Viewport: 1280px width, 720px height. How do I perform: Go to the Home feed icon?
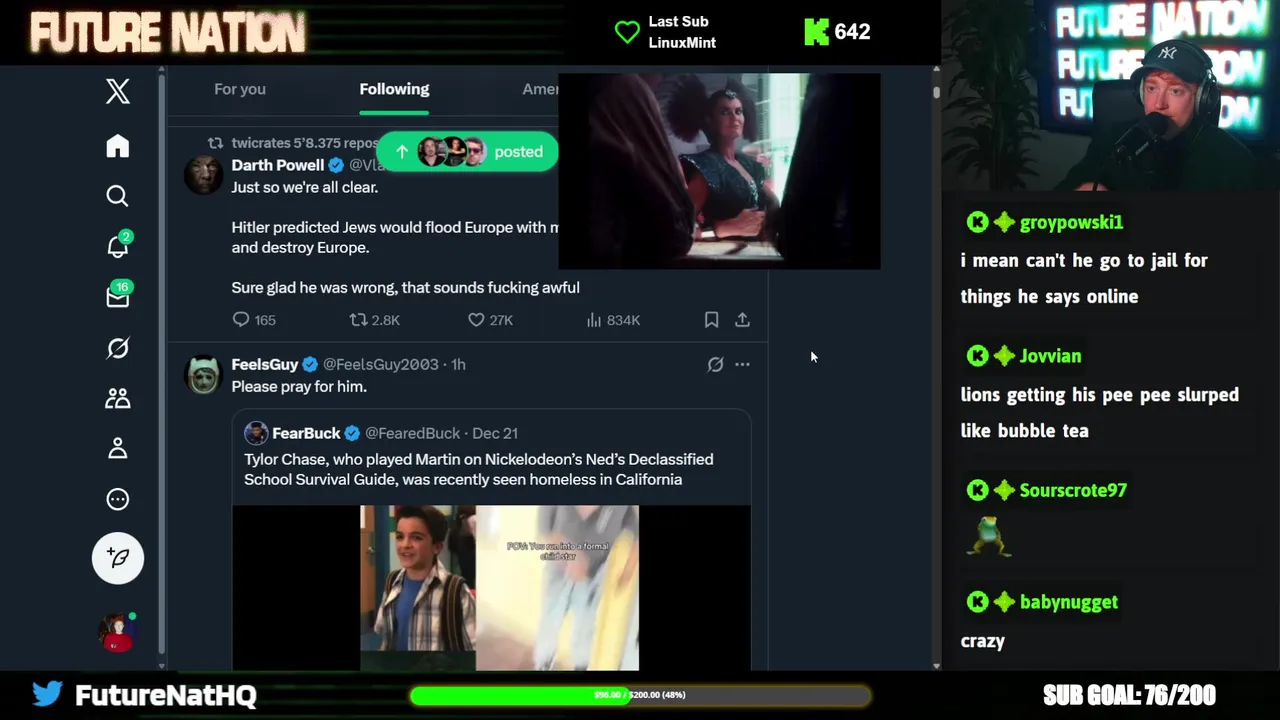point(118,146)
